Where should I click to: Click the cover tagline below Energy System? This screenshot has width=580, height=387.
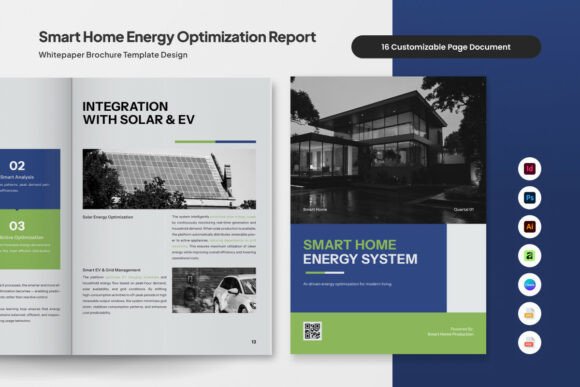coord(347,284)
